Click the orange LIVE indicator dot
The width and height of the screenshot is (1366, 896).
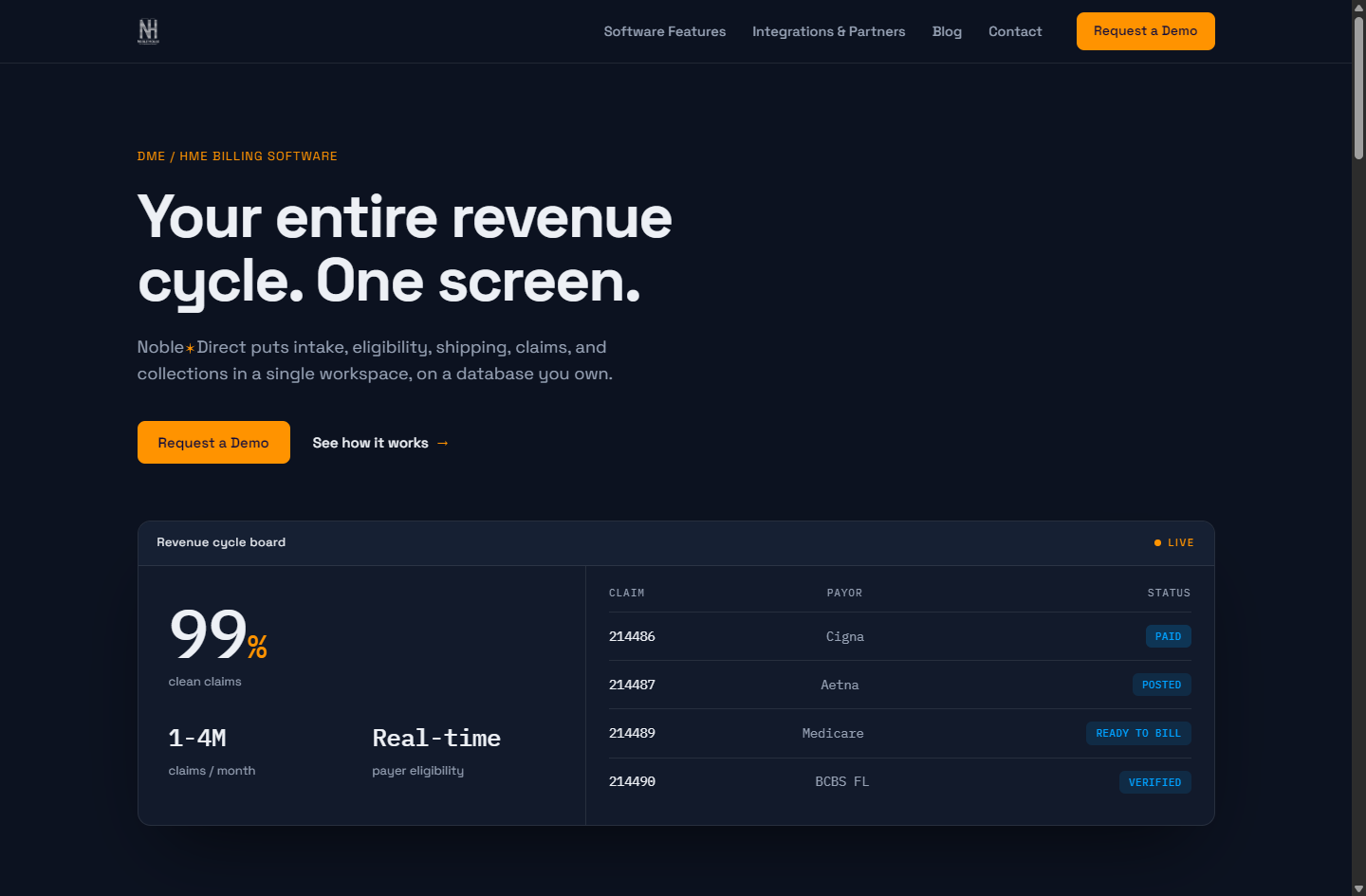coord(1157,543)
